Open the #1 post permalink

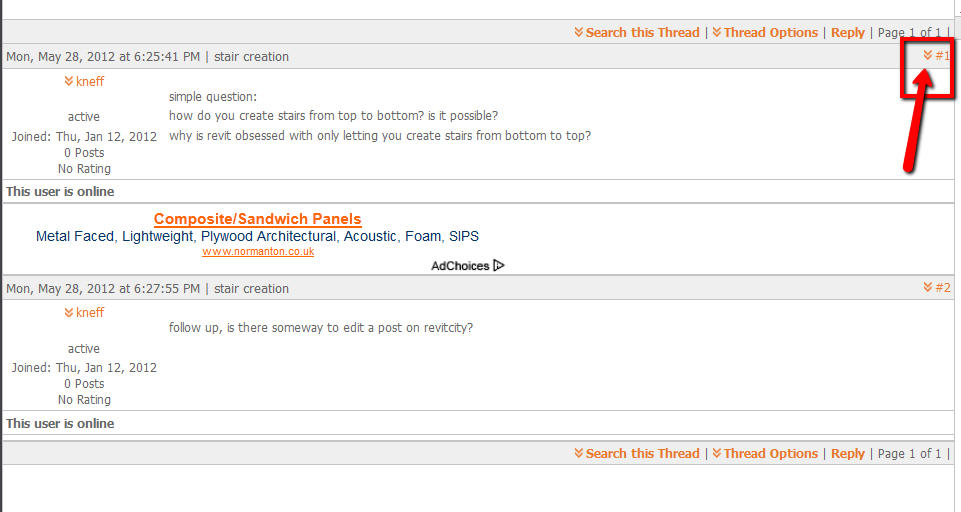(x=942, y=56)
